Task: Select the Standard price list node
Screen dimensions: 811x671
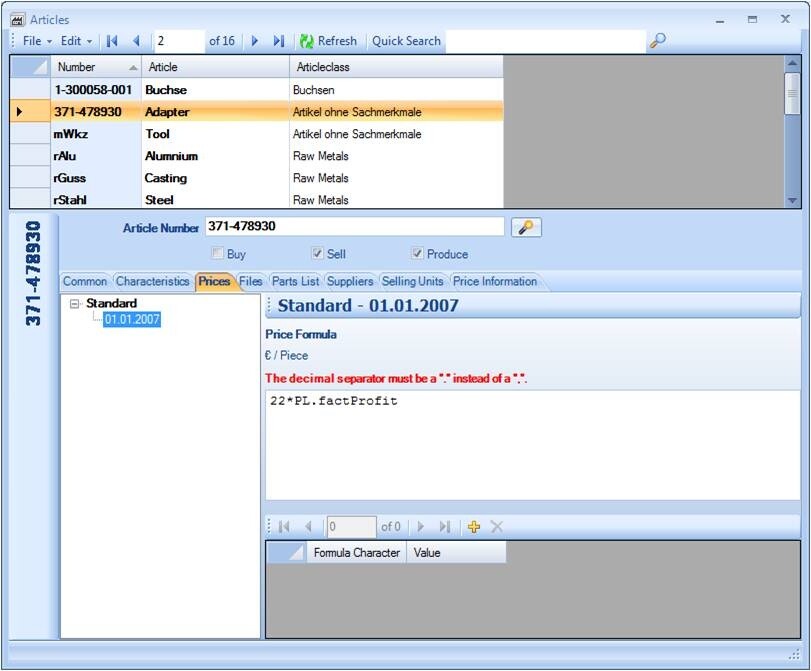Action: (x=111, y=303)
